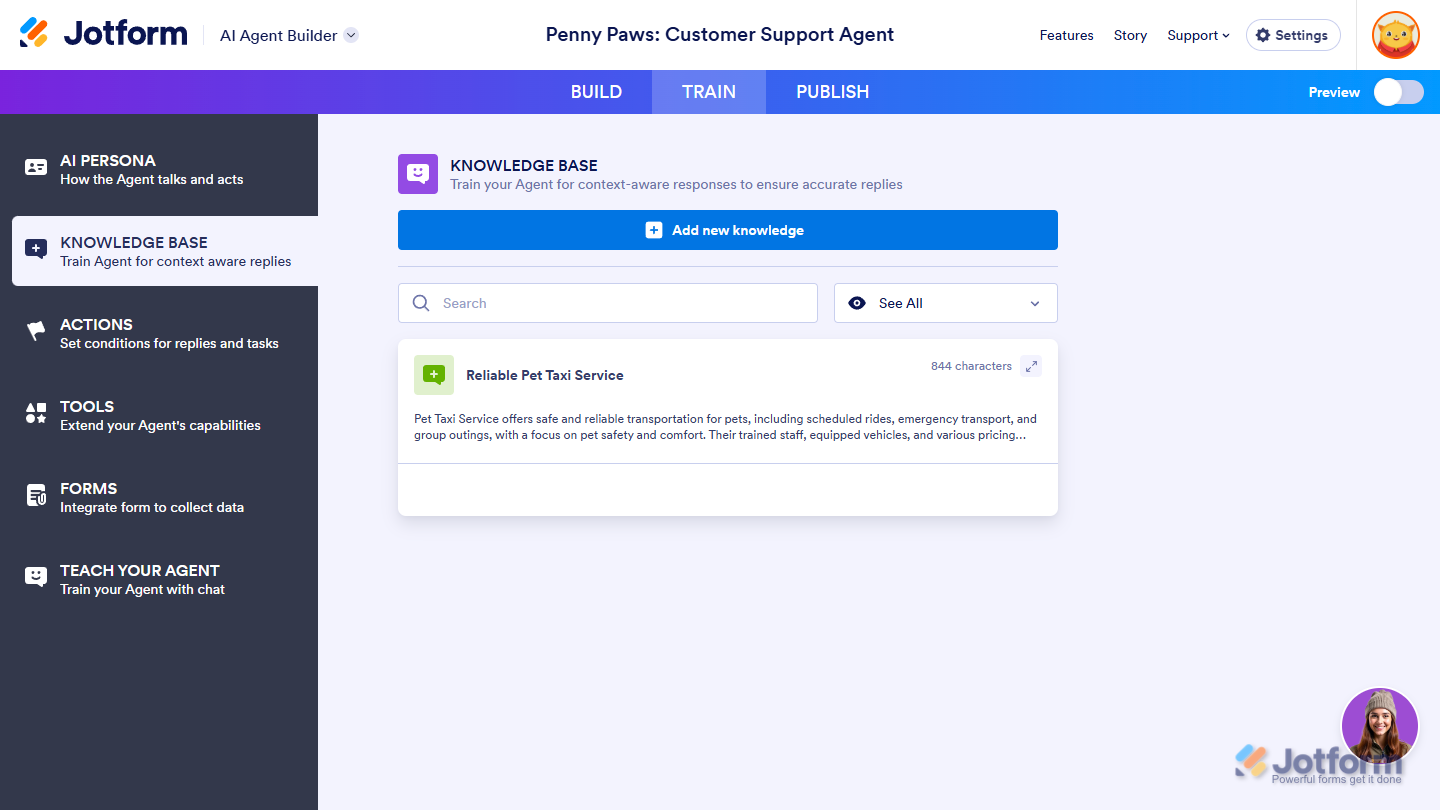Open the See All filter dropdown
The height and width of the screenshot is (810, 1440).
pyautogui.click(x=945, y=303)
